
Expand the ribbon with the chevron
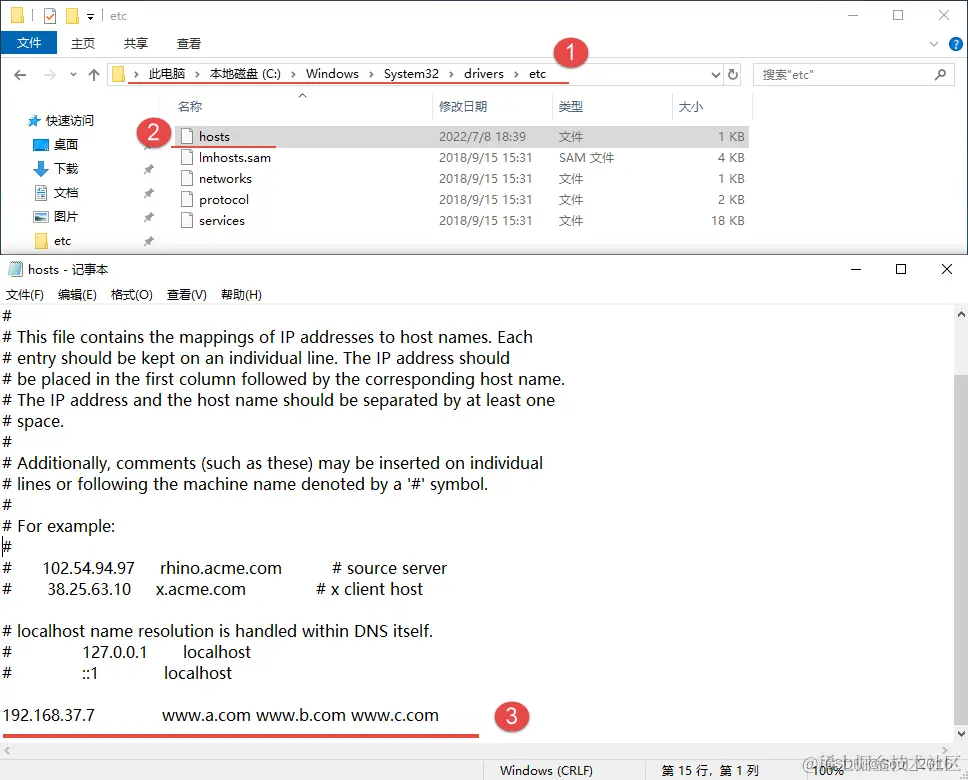933,44
